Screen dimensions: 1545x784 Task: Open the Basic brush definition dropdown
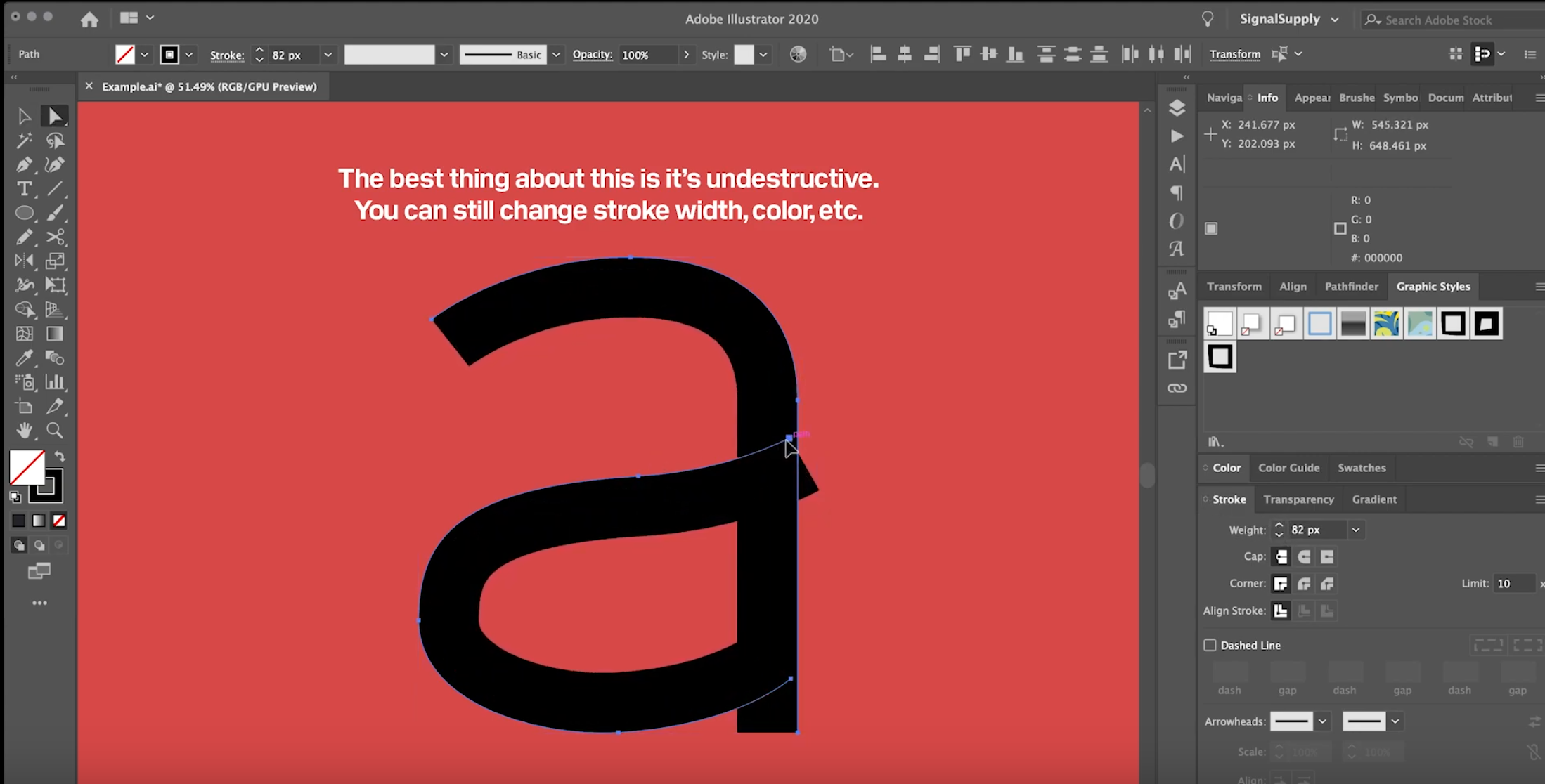coord(556,55)
